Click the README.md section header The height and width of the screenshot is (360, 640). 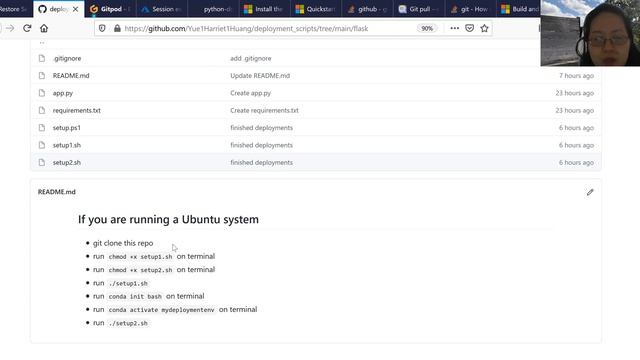coord(57,192)
